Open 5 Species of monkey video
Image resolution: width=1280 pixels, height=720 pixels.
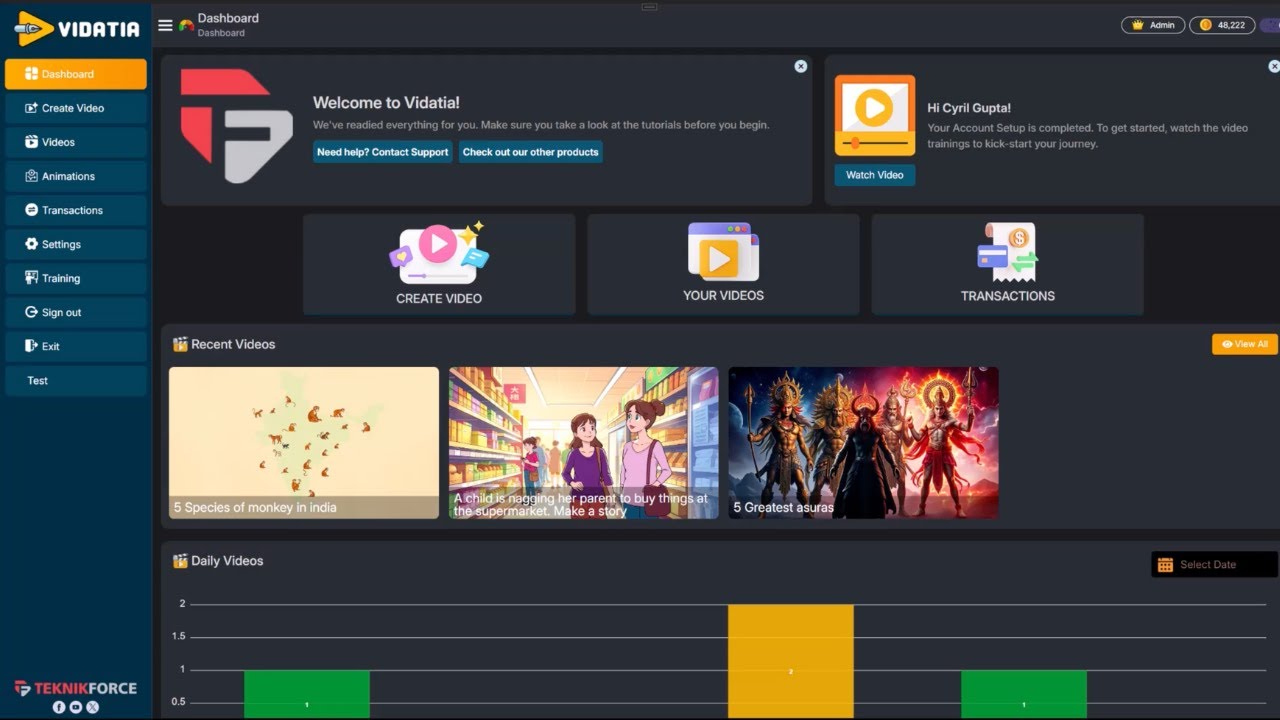[x=304, y=443]
